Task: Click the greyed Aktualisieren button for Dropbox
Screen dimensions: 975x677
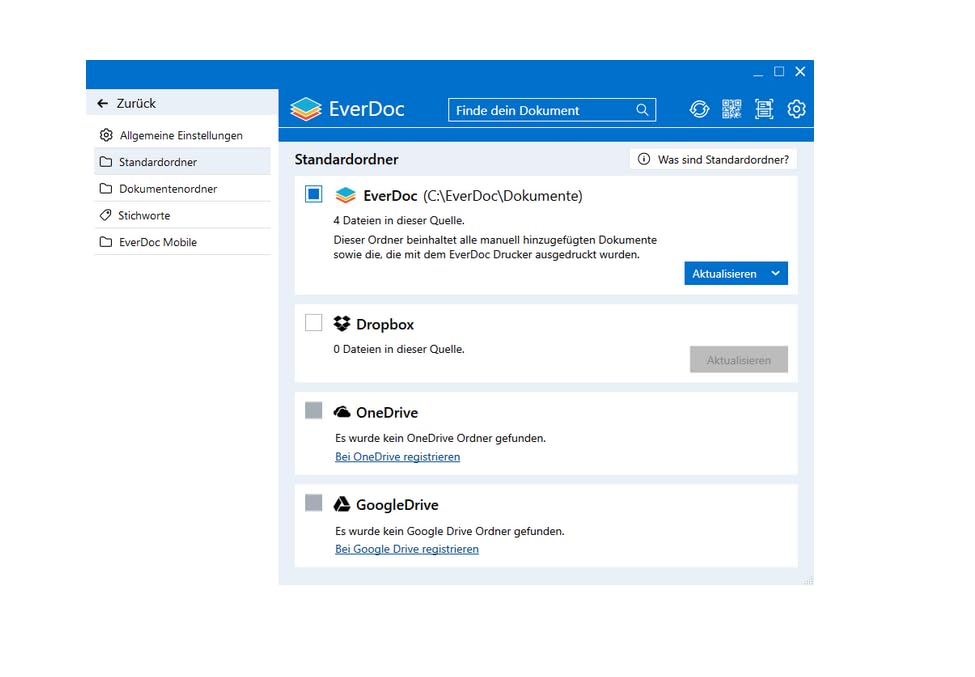Action: pos(739,359)
